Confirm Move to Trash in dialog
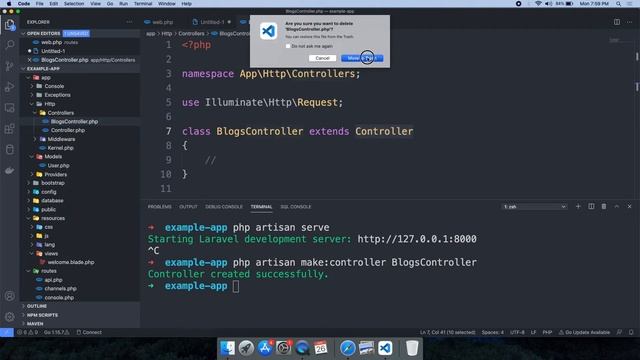640x360 pixels. [x=362, y=58]
